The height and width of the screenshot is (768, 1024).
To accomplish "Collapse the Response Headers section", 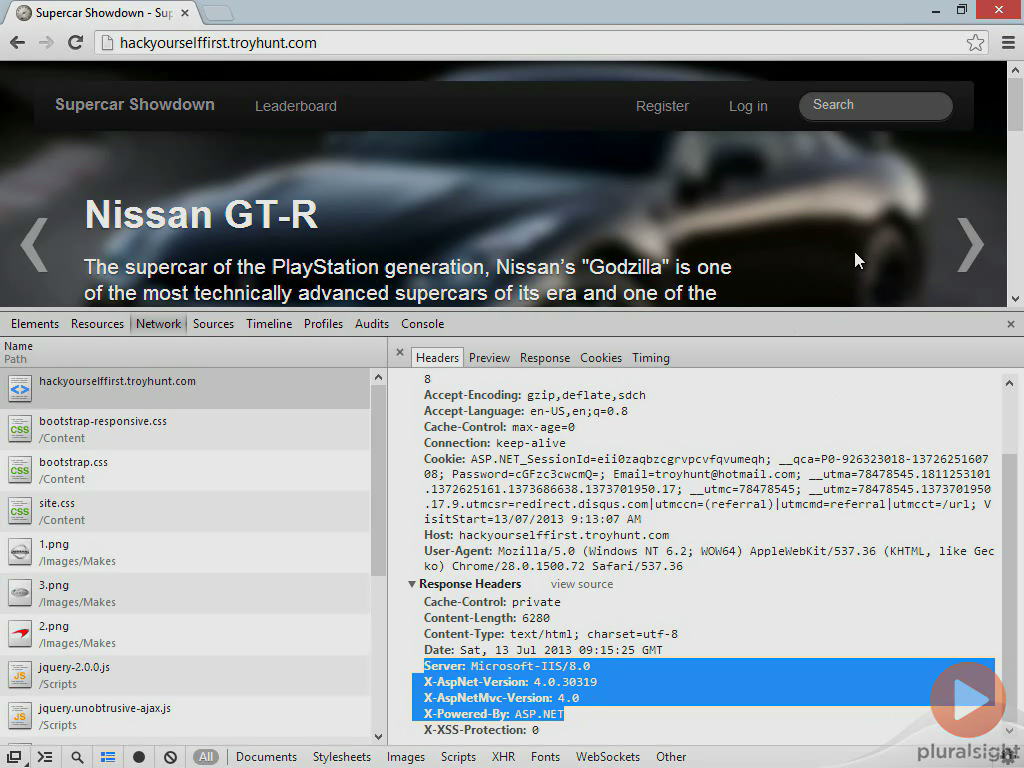I will pyautogui.click(x=412, y=584).
